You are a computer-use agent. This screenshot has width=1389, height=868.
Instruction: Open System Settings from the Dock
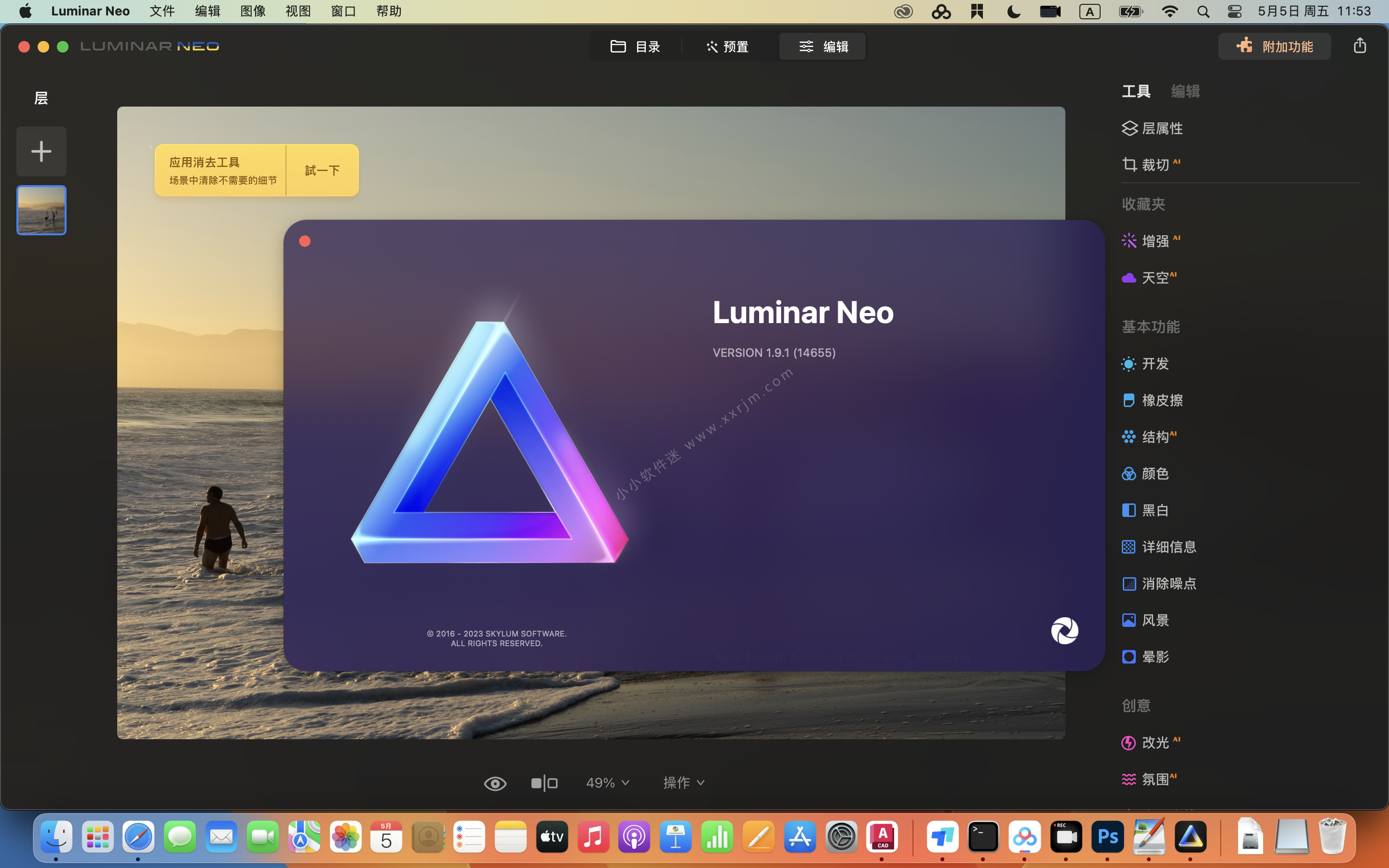(x=841, y=837)
